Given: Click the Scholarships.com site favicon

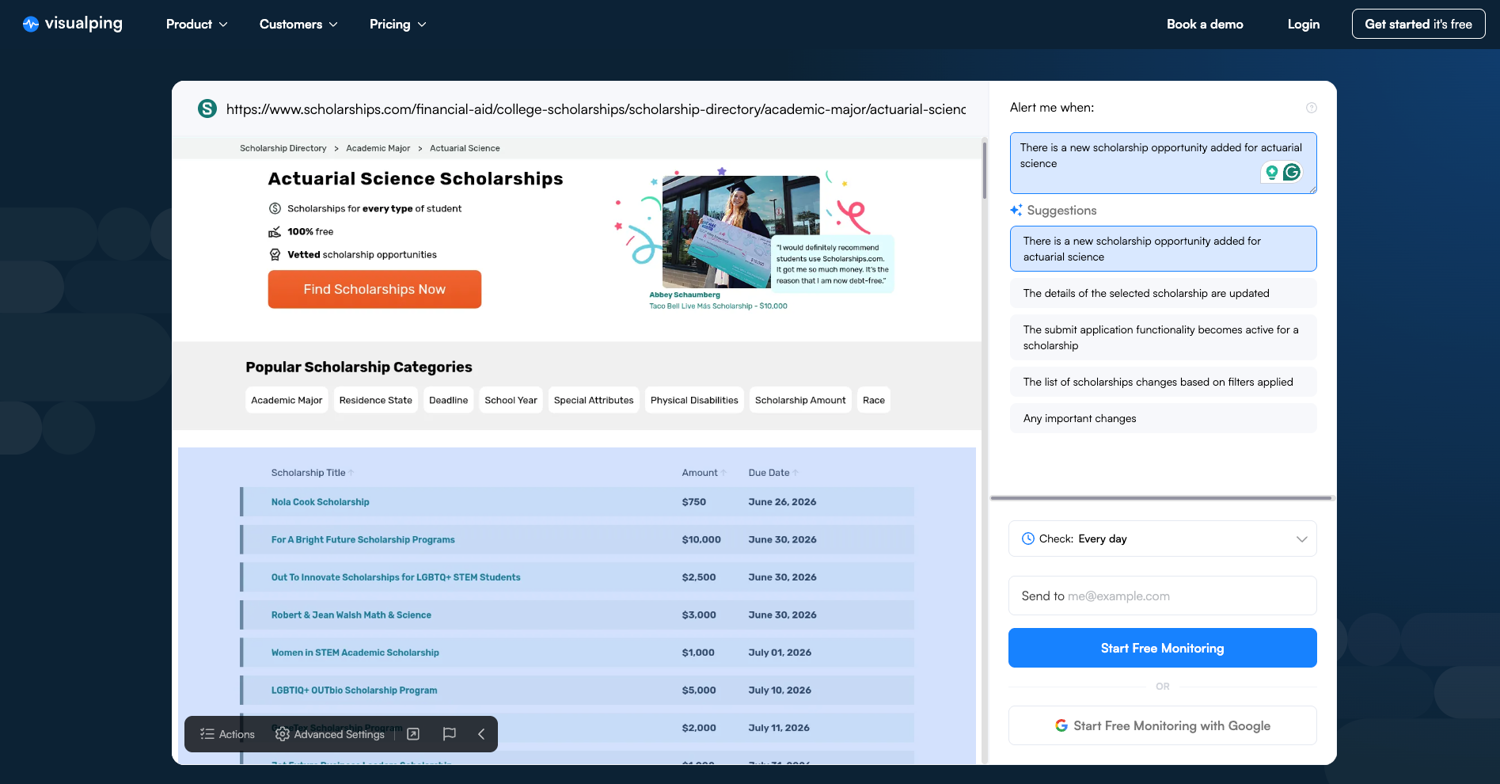Looking at the screenshot, I should pos(207,109).
